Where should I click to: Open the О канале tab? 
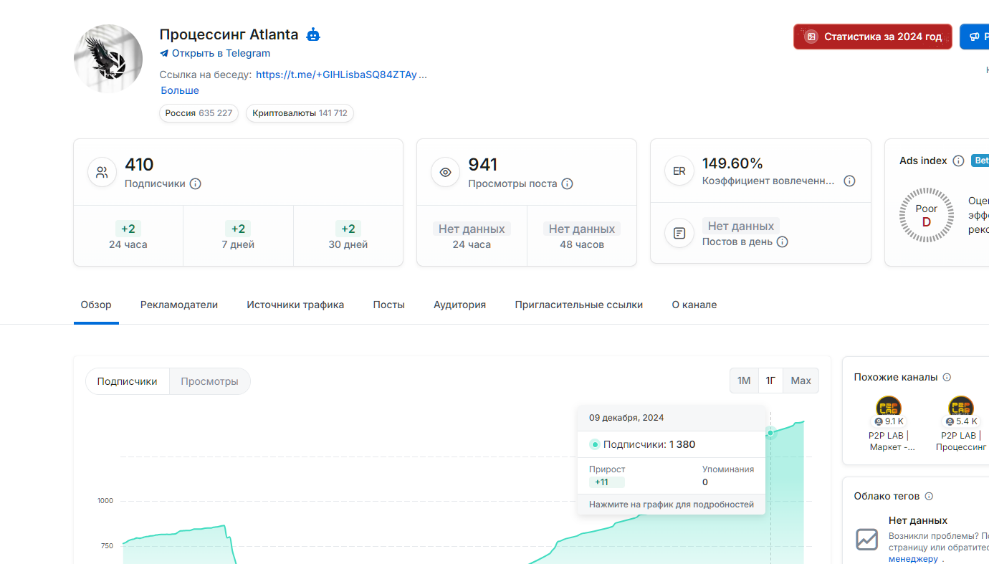pyautogui.click(x=694, y=305)
